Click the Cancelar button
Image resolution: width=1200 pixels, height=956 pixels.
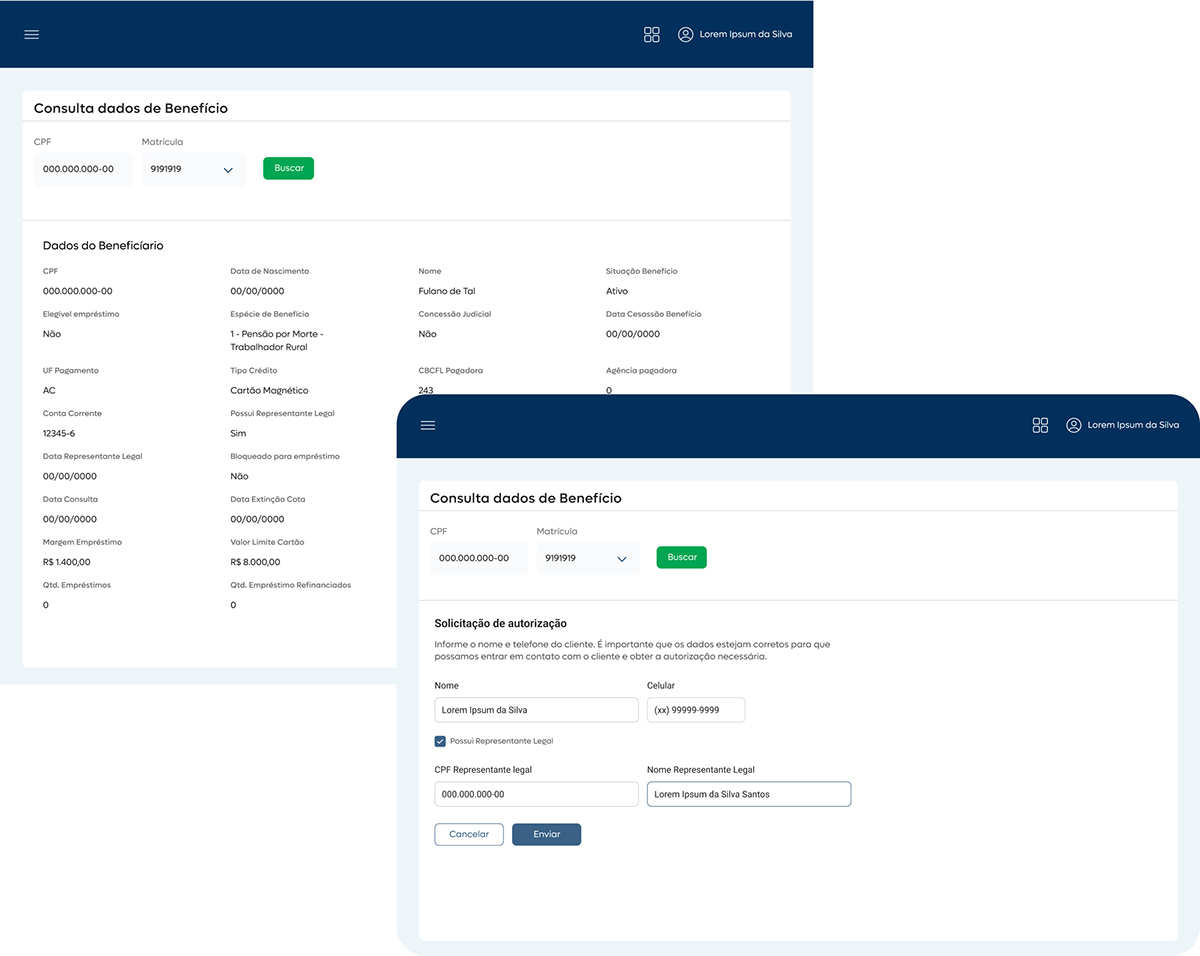(x=469, y=834)
